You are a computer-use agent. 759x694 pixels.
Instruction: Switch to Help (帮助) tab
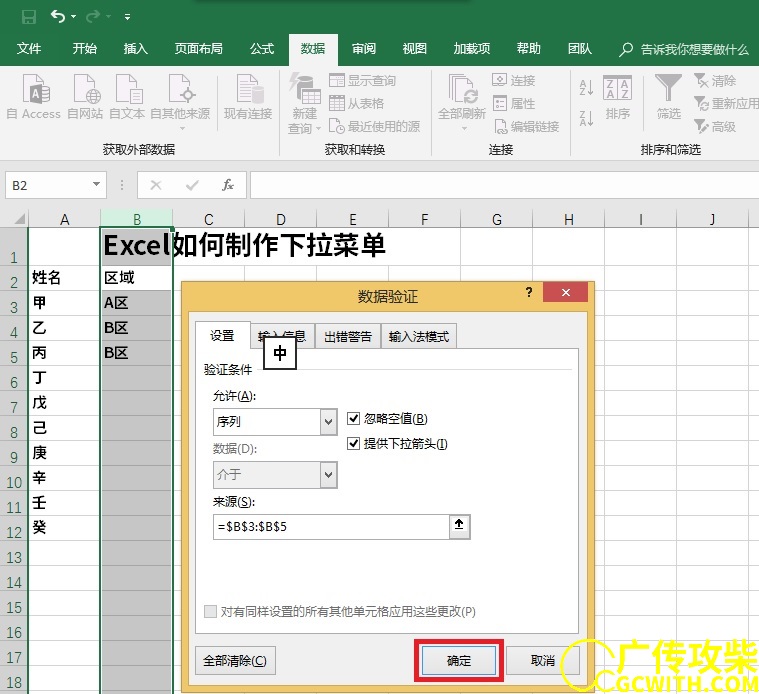528,48
